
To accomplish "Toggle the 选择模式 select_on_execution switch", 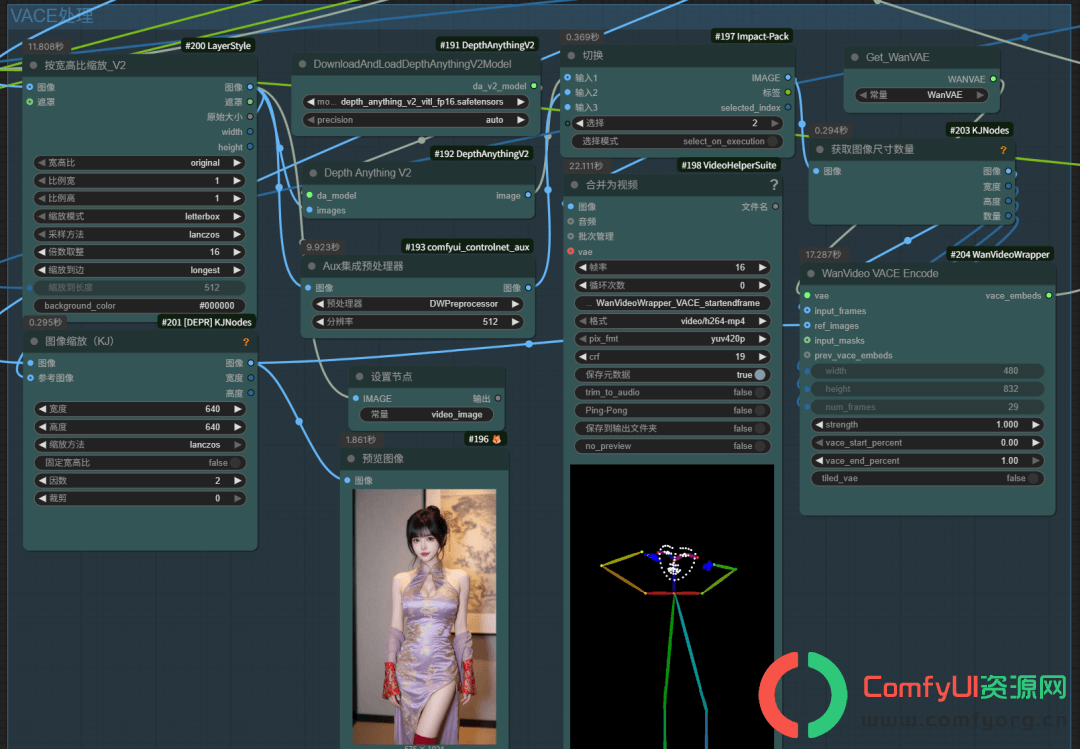I will pyautogui.click(x=773, y=141).
